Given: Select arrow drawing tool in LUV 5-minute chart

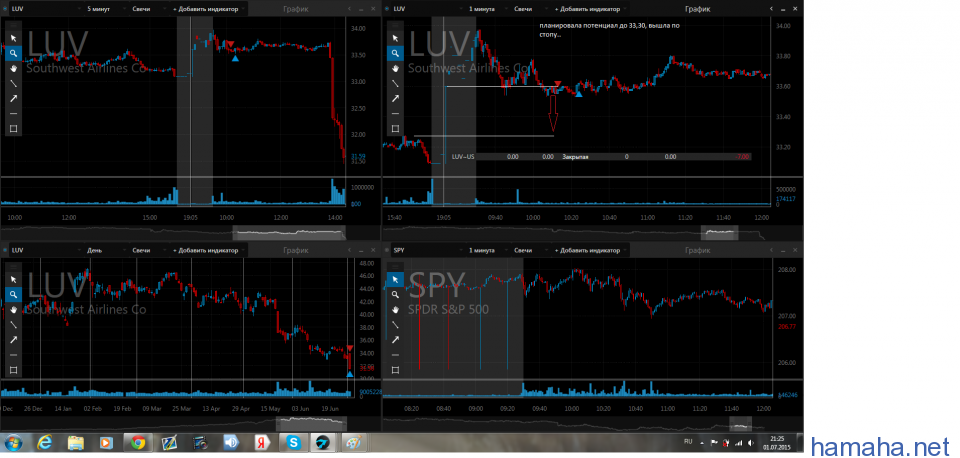Looking at the screenshot, I should point(13,99).
